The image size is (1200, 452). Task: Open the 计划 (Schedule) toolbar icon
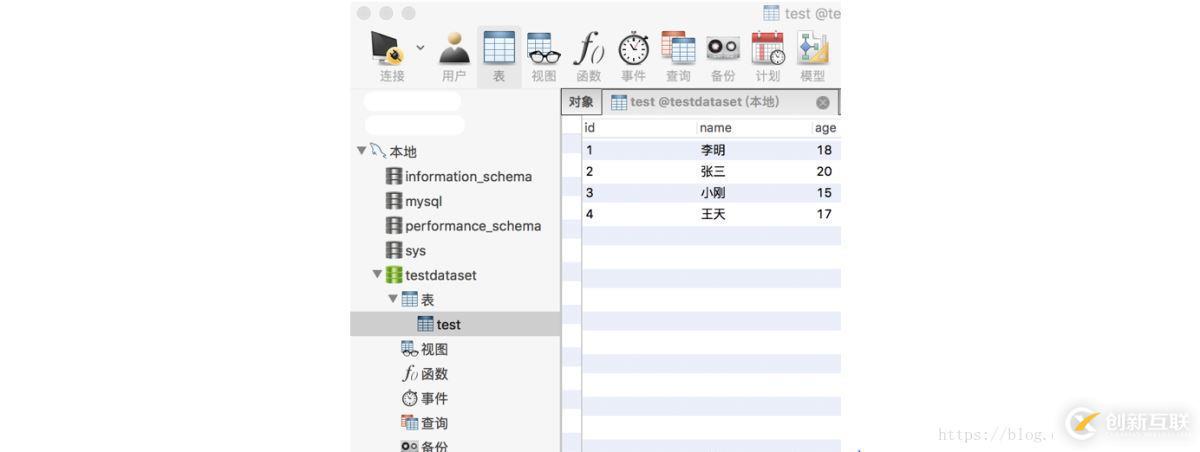point(768,48)
